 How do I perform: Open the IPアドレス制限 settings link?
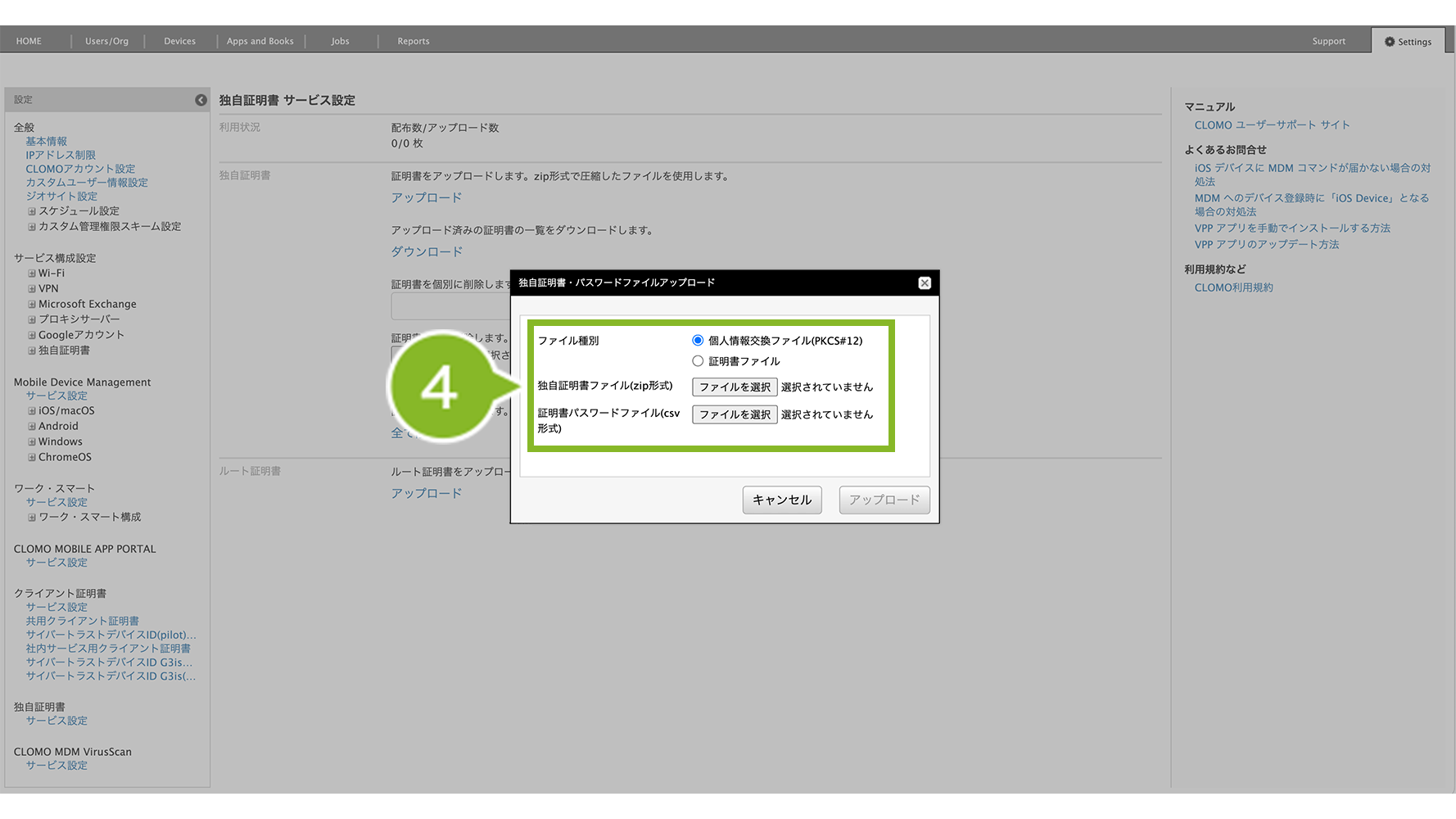pyautogui.click(x=61, y=156)
